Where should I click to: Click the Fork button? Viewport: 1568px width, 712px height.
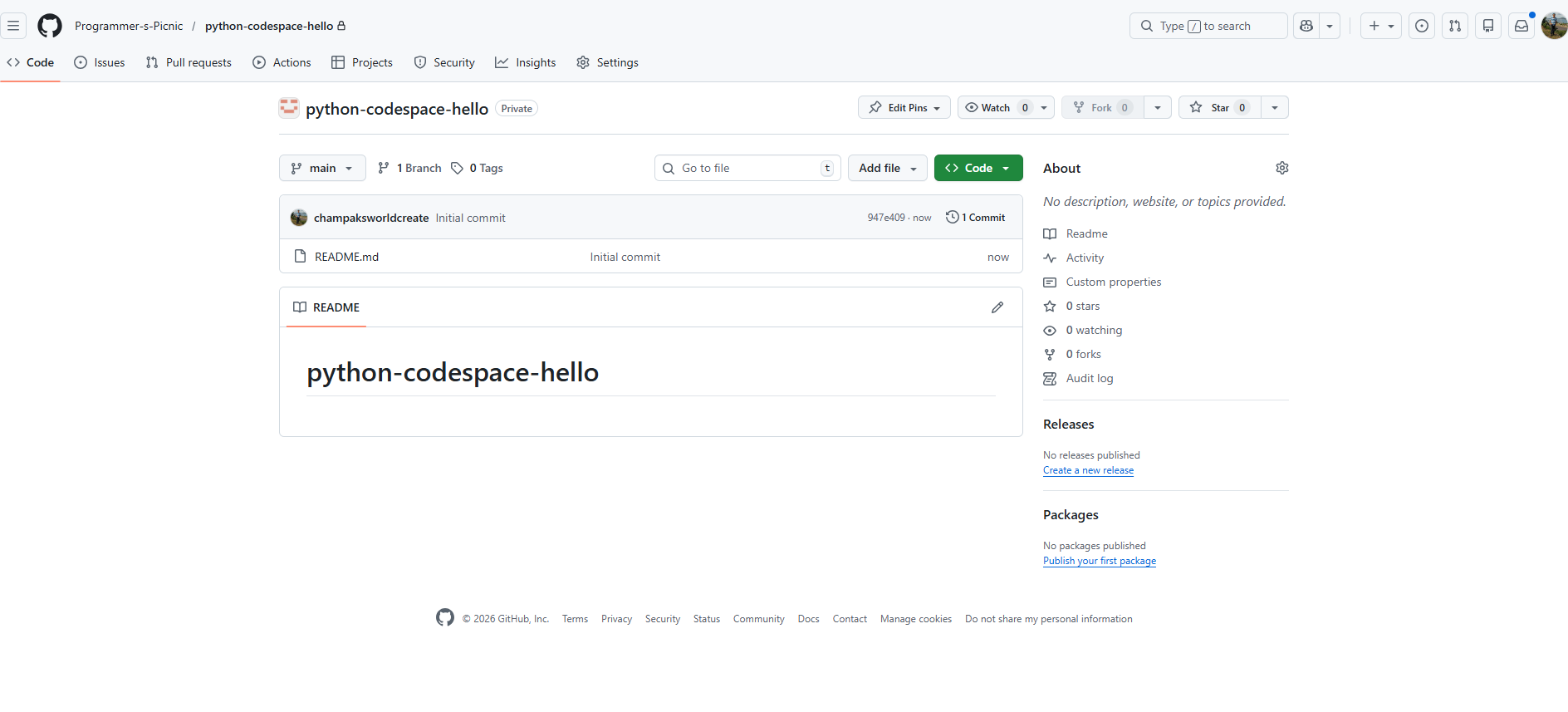click(x=1102, y=107)
